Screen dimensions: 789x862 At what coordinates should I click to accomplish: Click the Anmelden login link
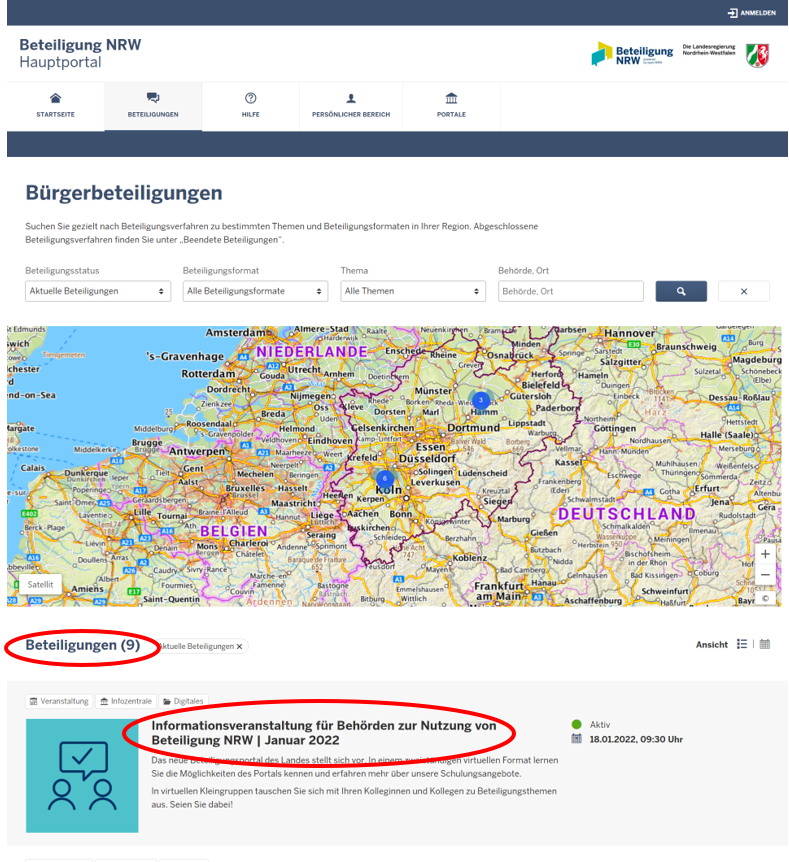click(752, 13)
